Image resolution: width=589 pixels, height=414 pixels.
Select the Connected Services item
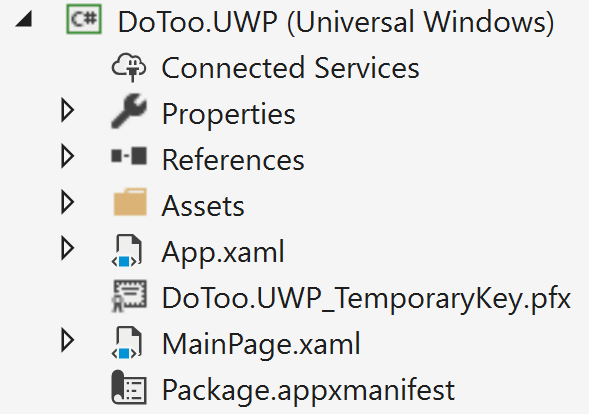pyautogui.click(x=290, y=68)
